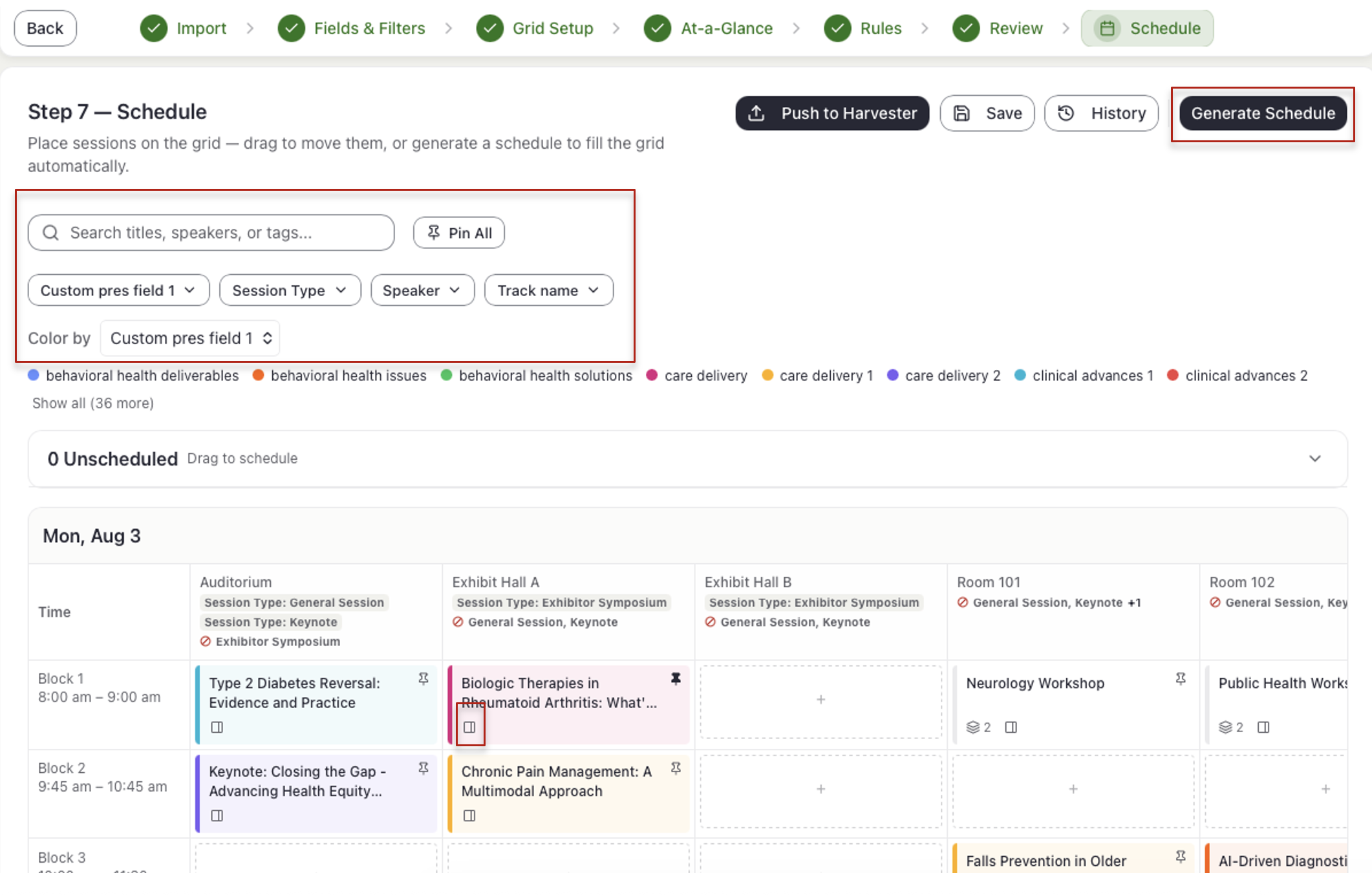Change the Color by selector

pos(190,338)
